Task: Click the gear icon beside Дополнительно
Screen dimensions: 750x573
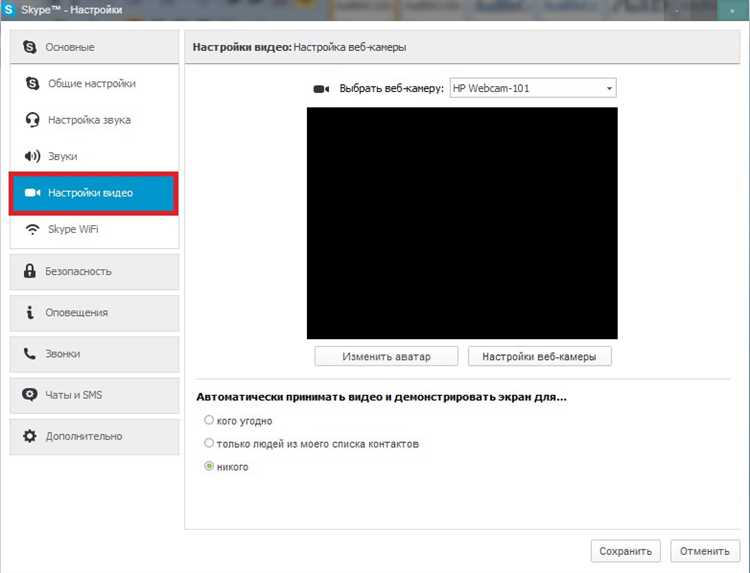Action: (30, 436)
